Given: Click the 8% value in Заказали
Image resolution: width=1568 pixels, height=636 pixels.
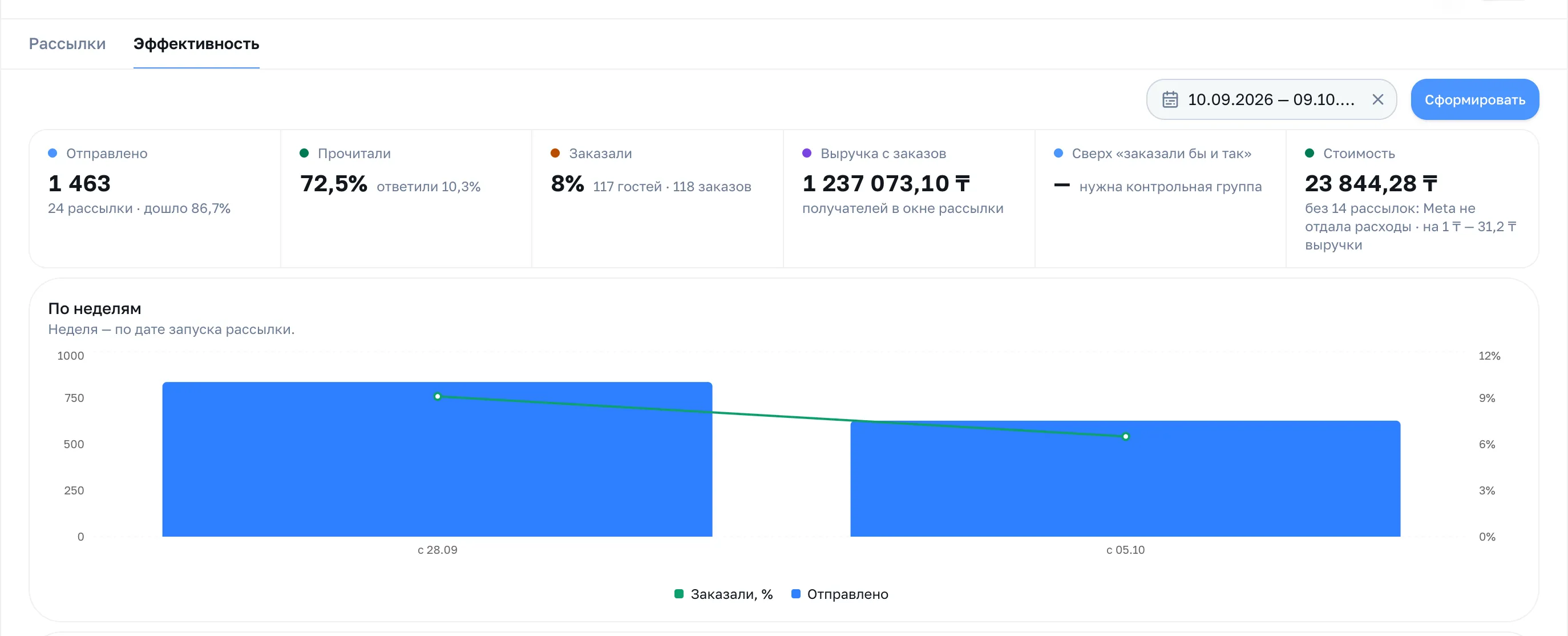Looking at the screenshot, I should click(x=567, y=183).
